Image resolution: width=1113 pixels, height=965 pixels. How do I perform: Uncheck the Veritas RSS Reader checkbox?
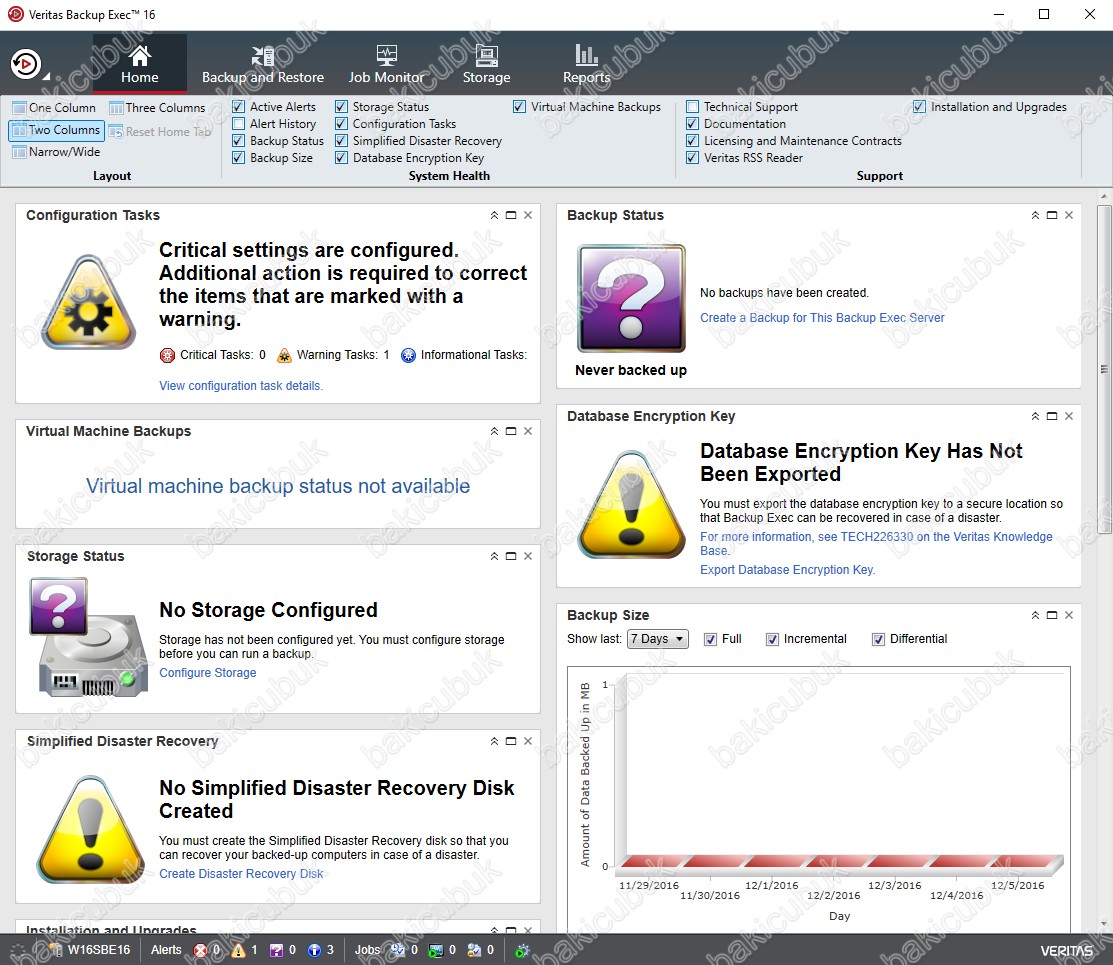(693, 158)
